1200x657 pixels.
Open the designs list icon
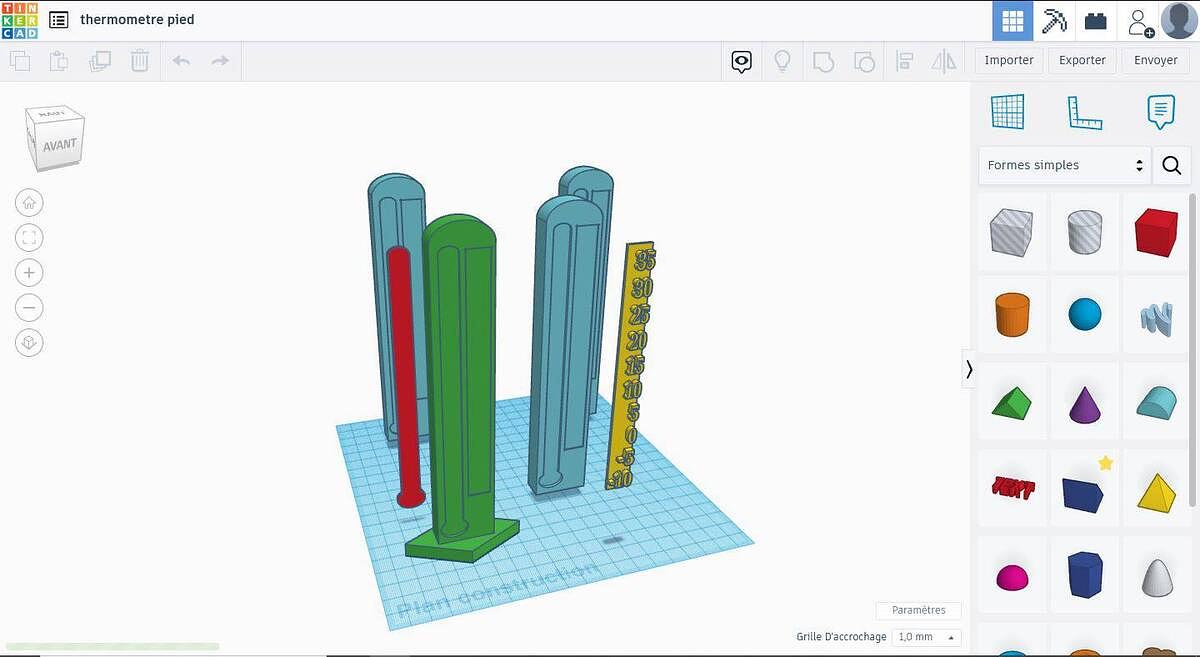coord(59,20)
